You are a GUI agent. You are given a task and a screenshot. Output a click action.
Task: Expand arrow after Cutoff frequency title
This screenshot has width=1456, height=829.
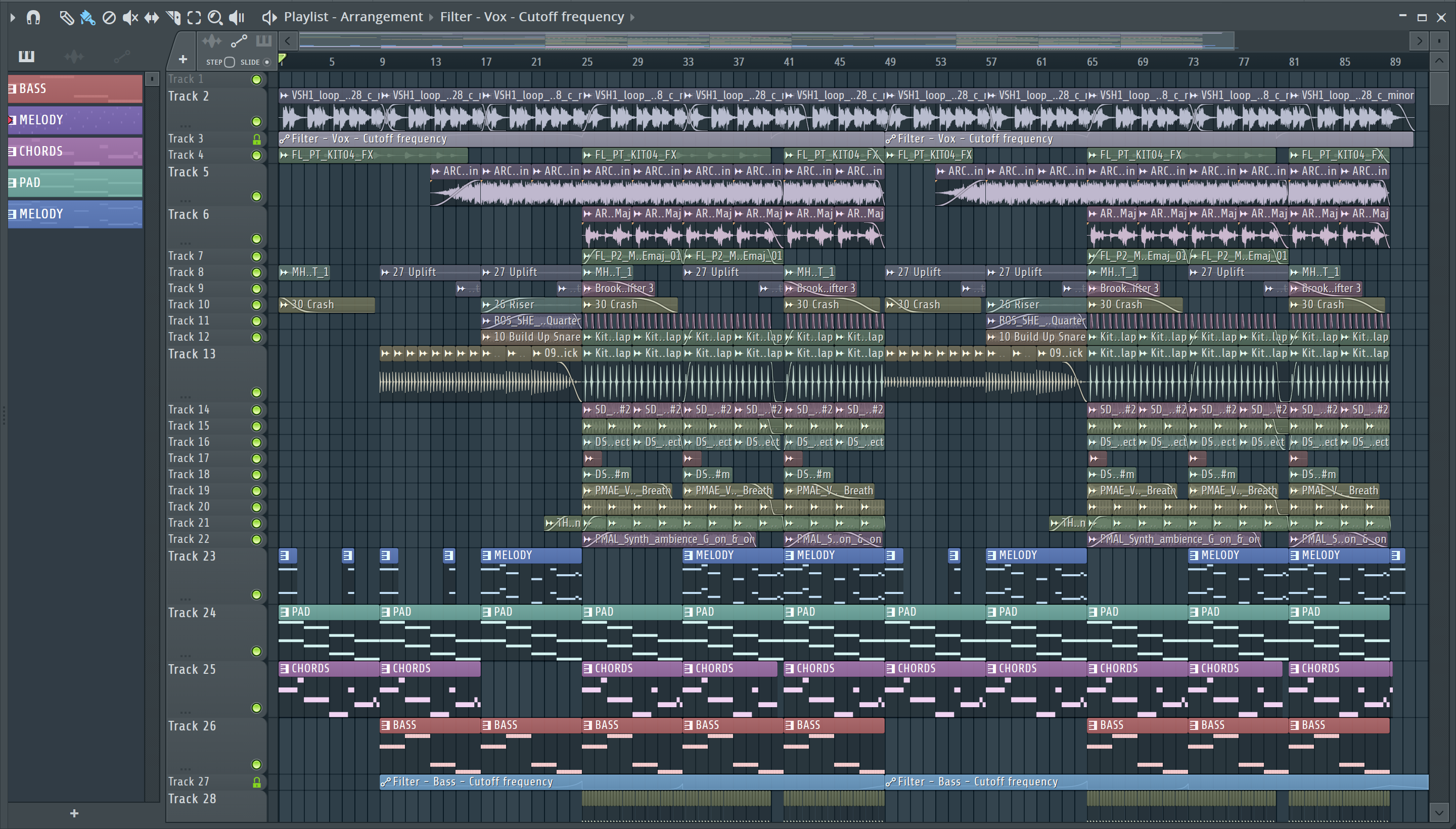pos(632,18)
